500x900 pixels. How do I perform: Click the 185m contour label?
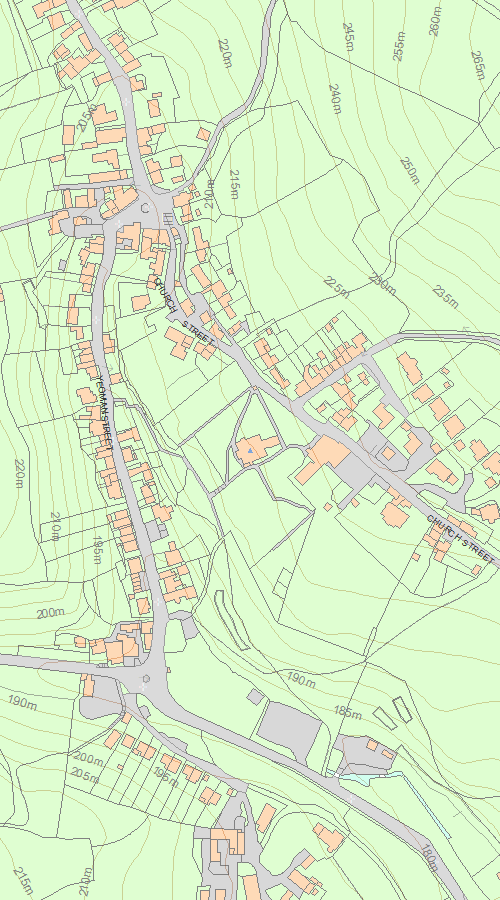pos(348,713)
